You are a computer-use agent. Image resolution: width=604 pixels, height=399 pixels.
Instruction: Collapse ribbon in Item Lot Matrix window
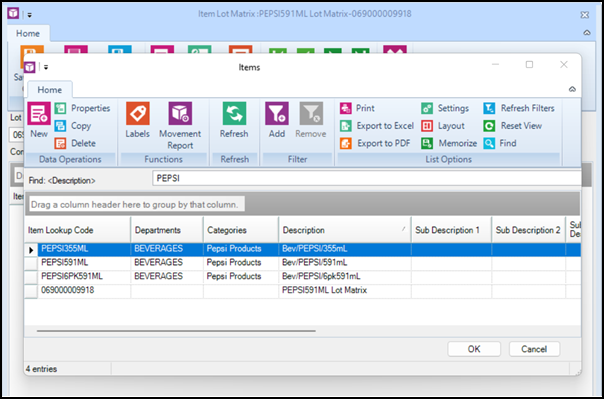[587, 33]
